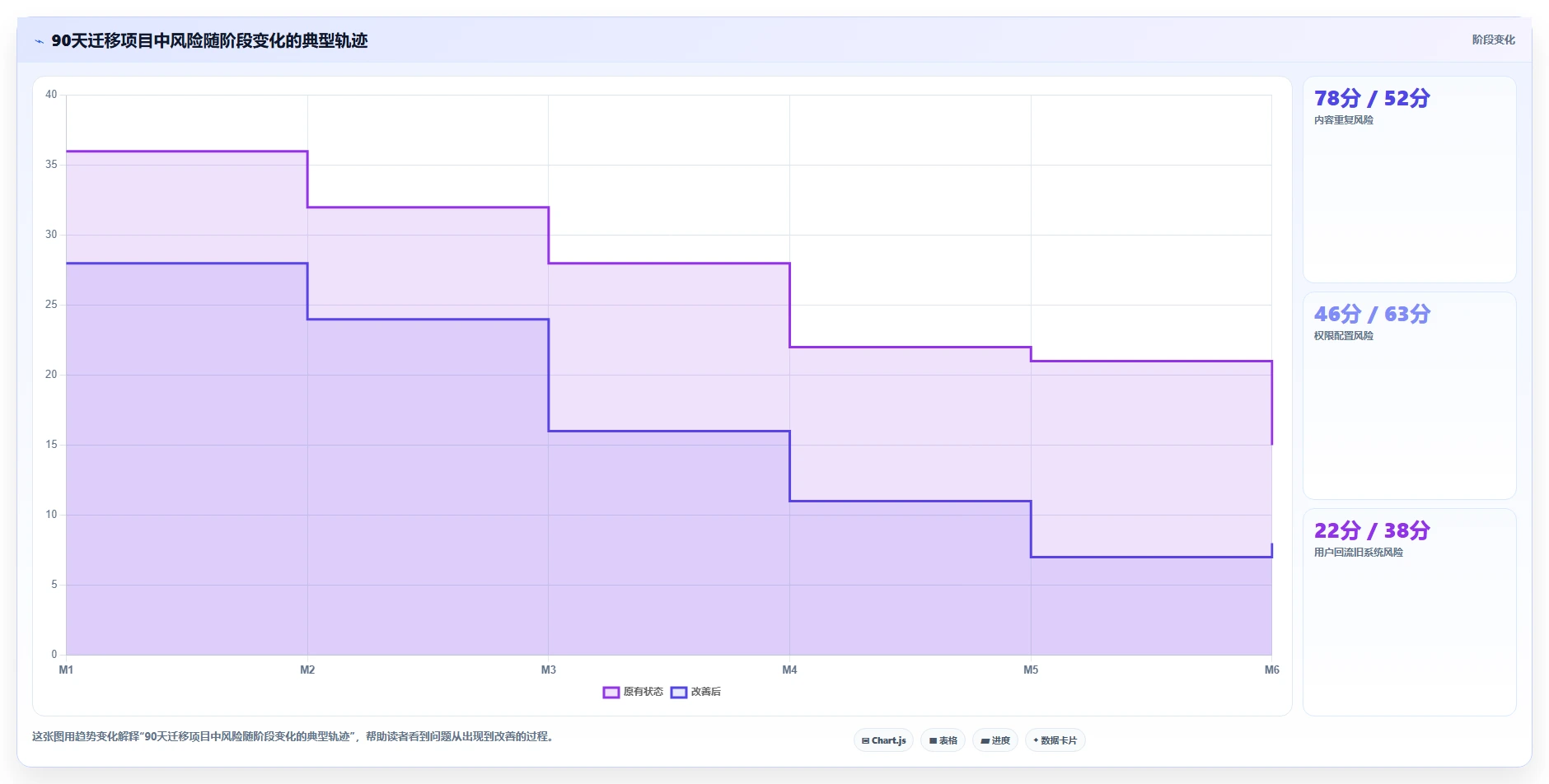The height and width of the screenshot is (784, 1549).
Task: Click the M4 x-axis label
Action: pyautogui.click(x=789, y=670)
